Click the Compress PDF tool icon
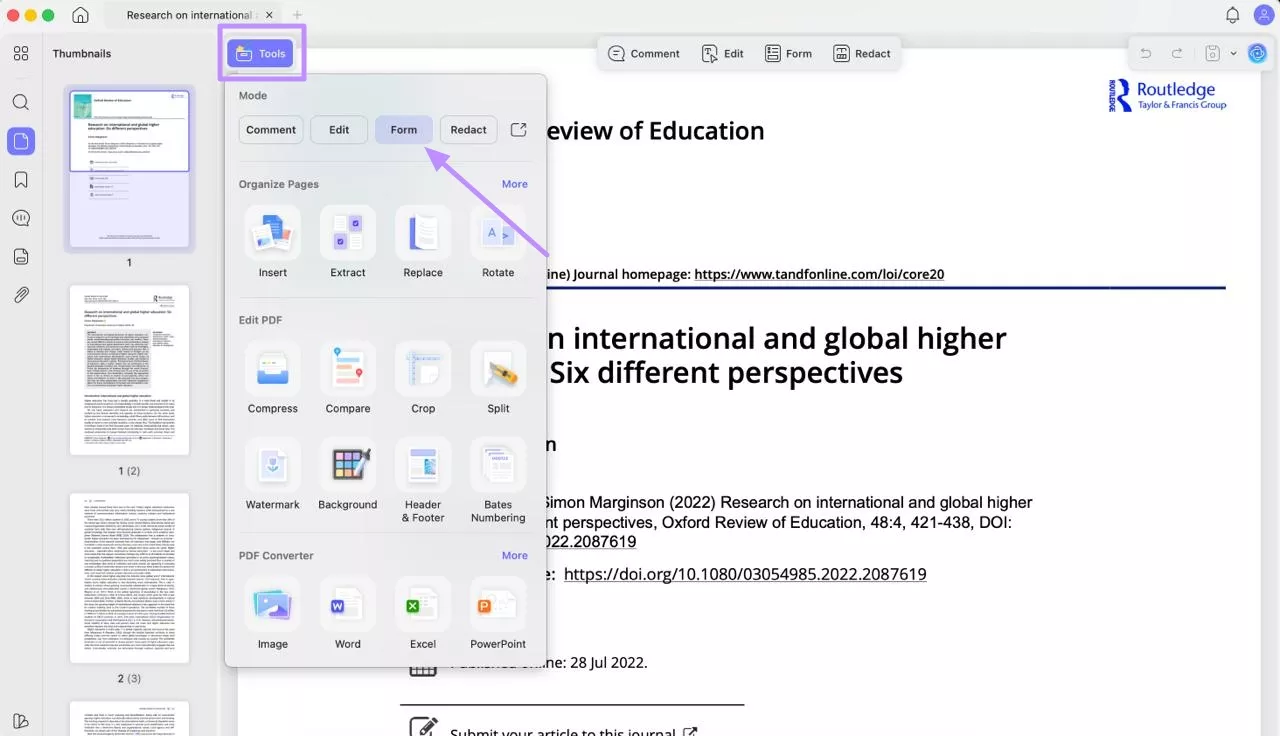This screenshot has height=736, width=1280. click(x=272, y=369)
